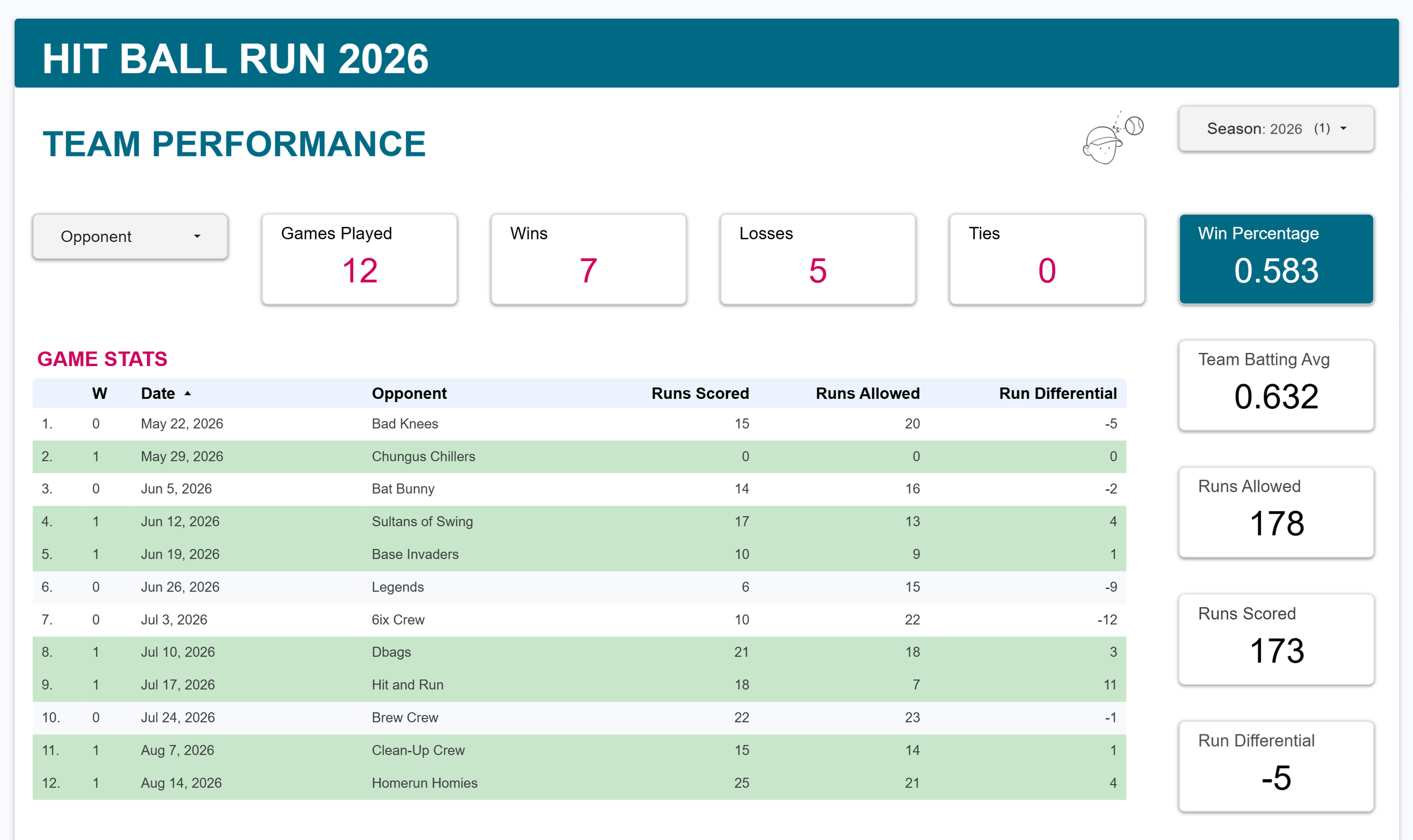Click the Jun 26, 2026 date cell
This screenshot has height=840, width=1413.
pos(180,587)
